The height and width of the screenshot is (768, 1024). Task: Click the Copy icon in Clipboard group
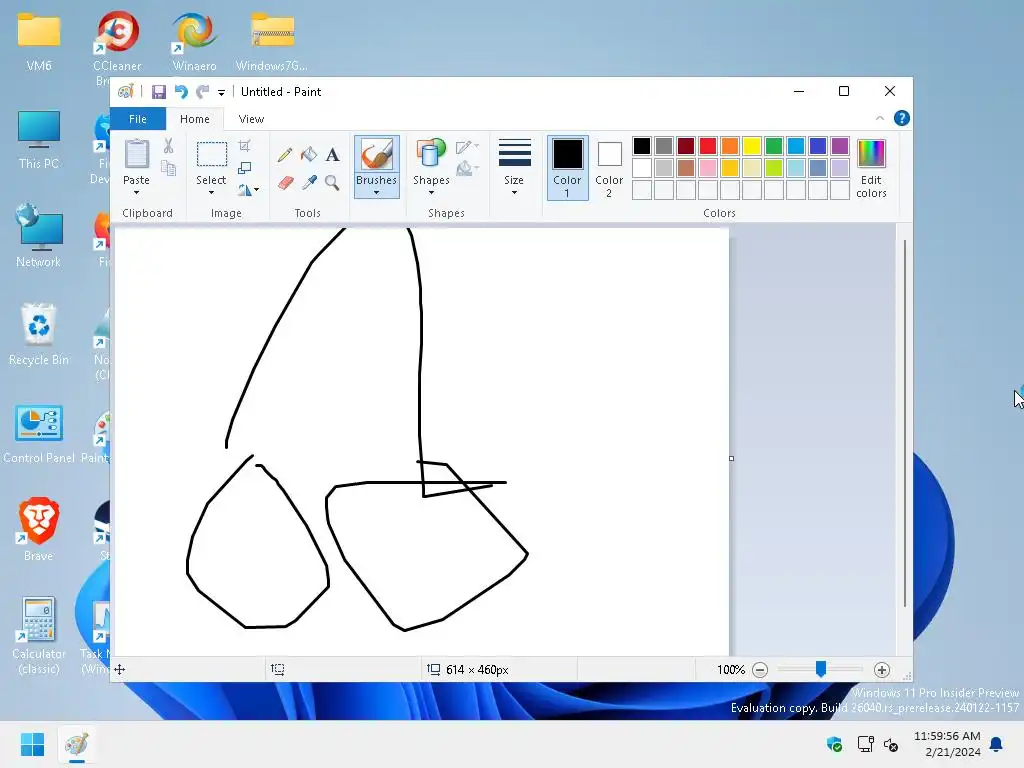(x=168, y=168)
